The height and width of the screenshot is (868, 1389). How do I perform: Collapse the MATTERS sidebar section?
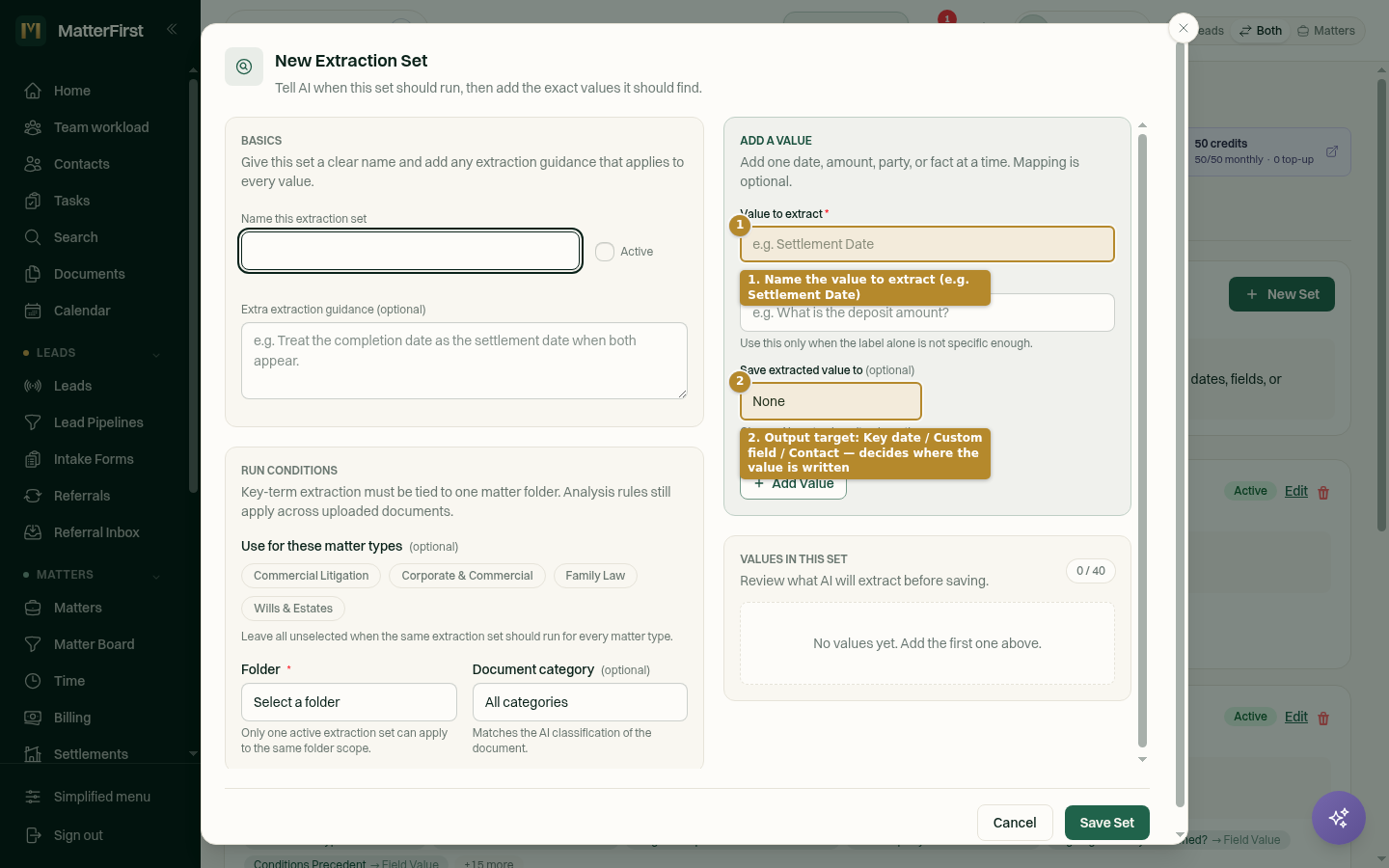click(x=156, y=576)
